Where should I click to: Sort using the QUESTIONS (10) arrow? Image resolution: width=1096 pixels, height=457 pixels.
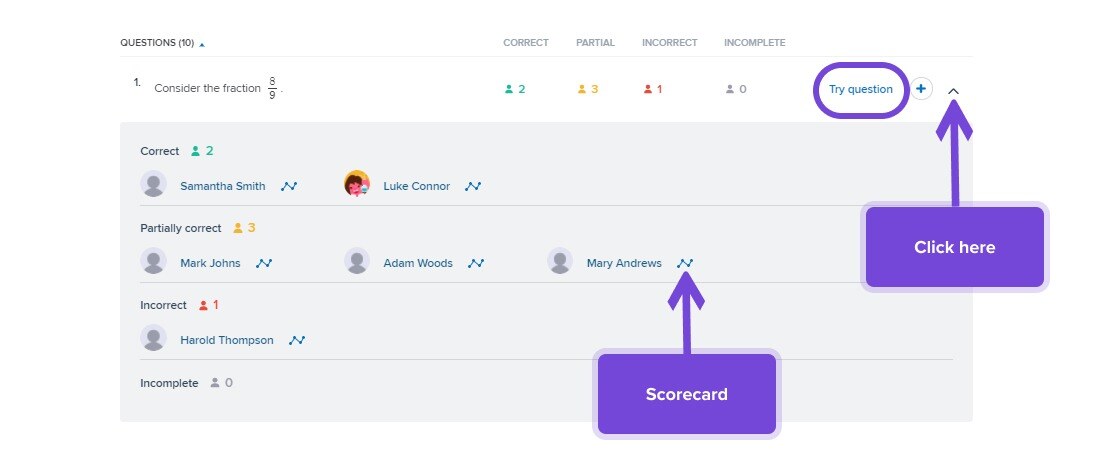(202, 44)
